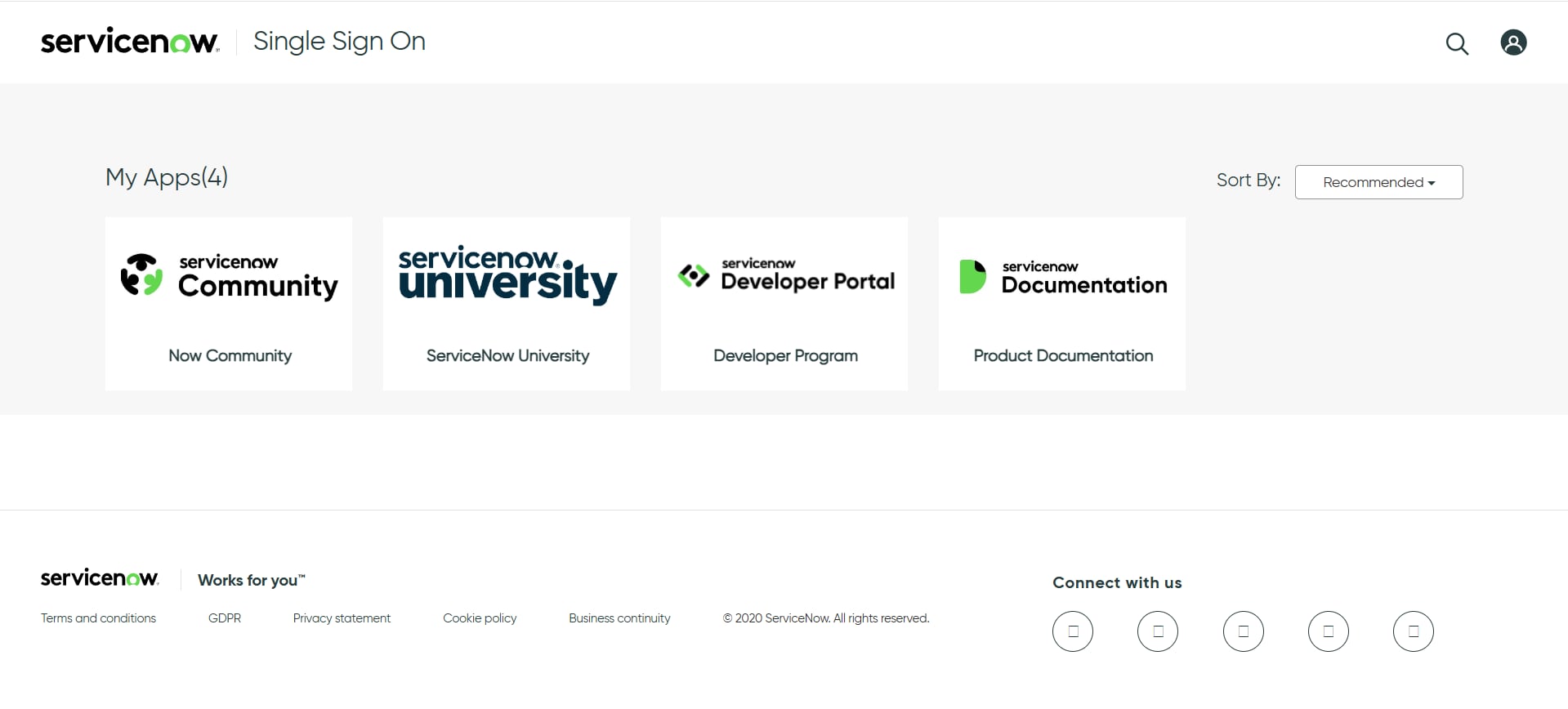
Task: Open the GDPR footer link
Action: 225,618
